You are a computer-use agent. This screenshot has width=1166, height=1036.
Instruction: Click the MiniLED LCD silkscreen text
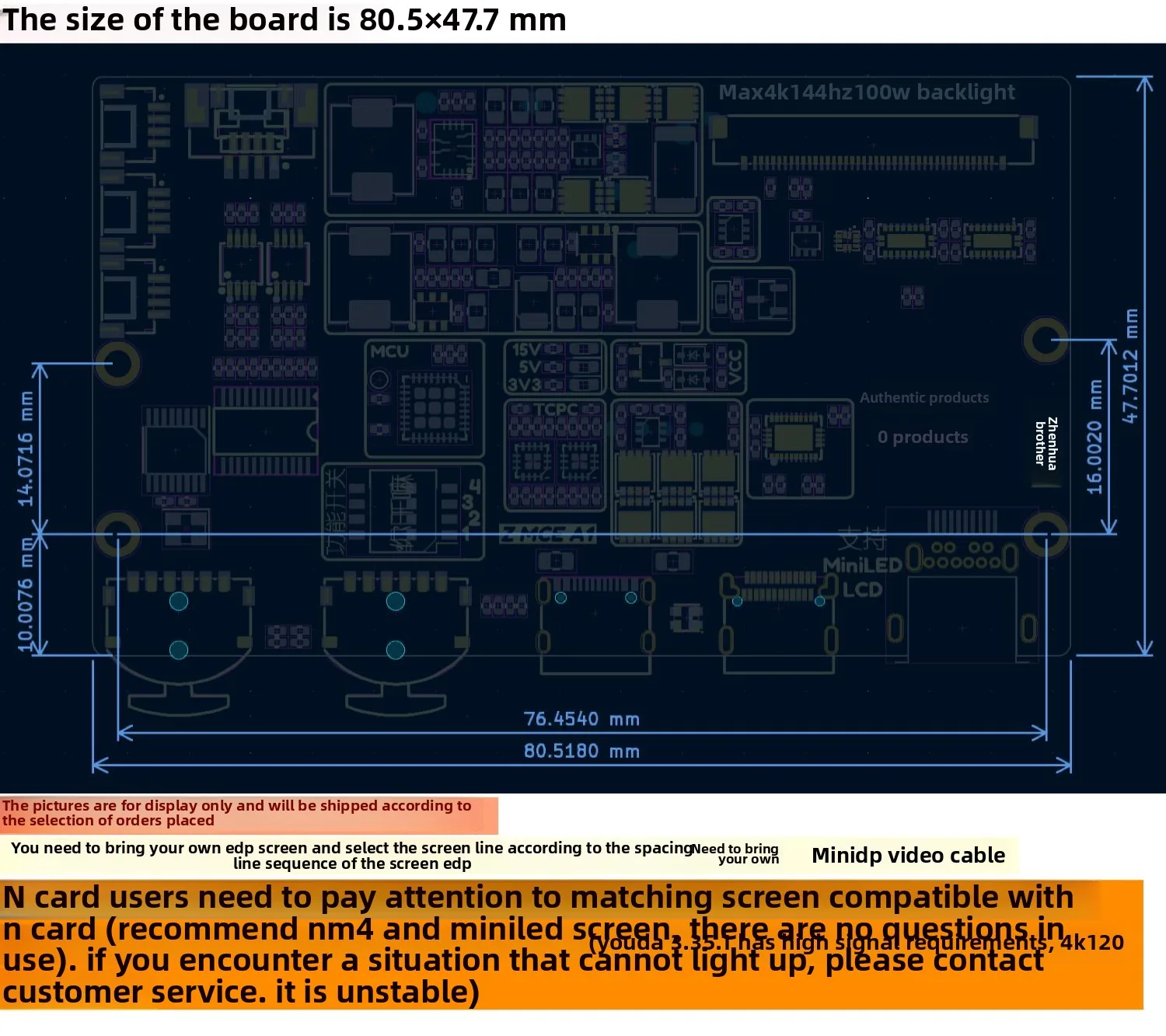[x=862, y=576]
